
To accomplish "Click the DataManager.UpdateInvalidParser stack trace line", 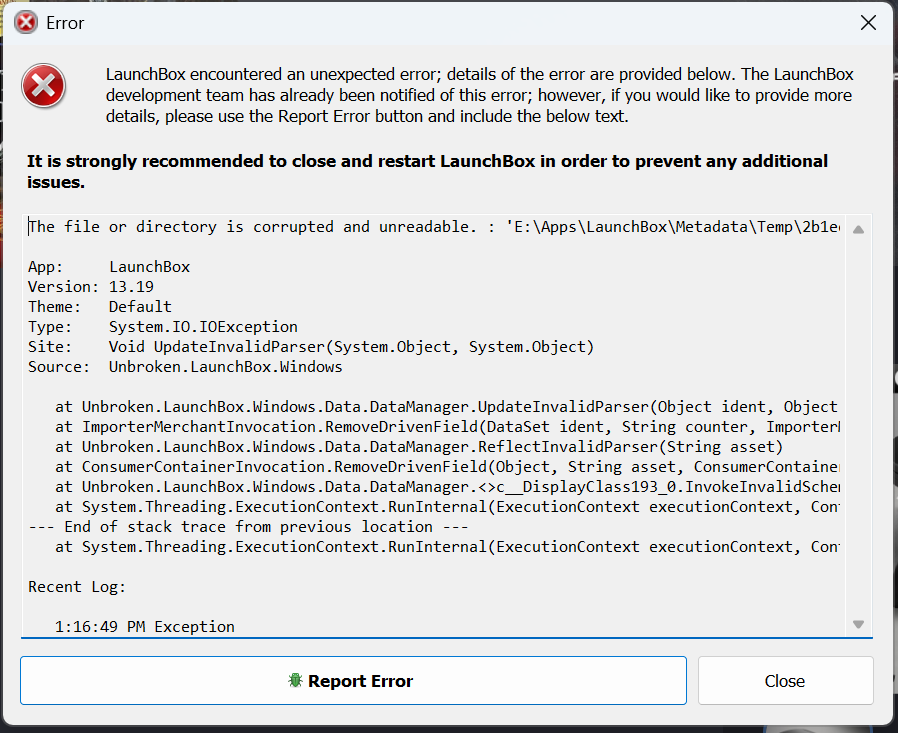I will click(x=447, y=407).
